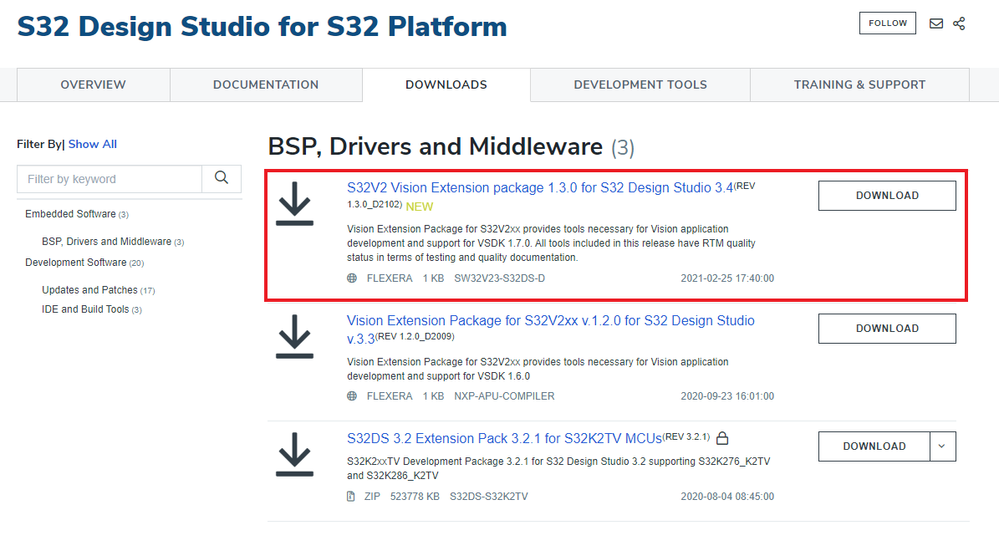Screen dimensions: 999x536
Task: Open Vision Extension Package for S32V2xx v.1.2.0 link
Action: pyautogui.click(x=550, y=329)
